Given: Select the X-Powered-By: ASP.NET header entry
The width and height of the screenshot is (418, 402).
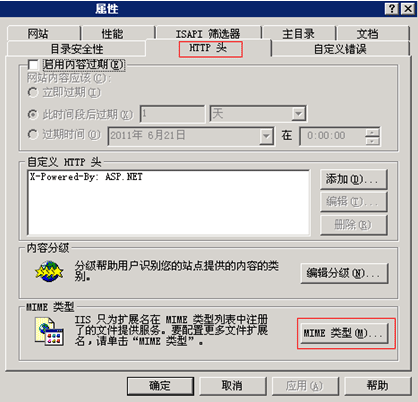Looking at the screenshot, I should pyautogui.click(x=86, y=177).
